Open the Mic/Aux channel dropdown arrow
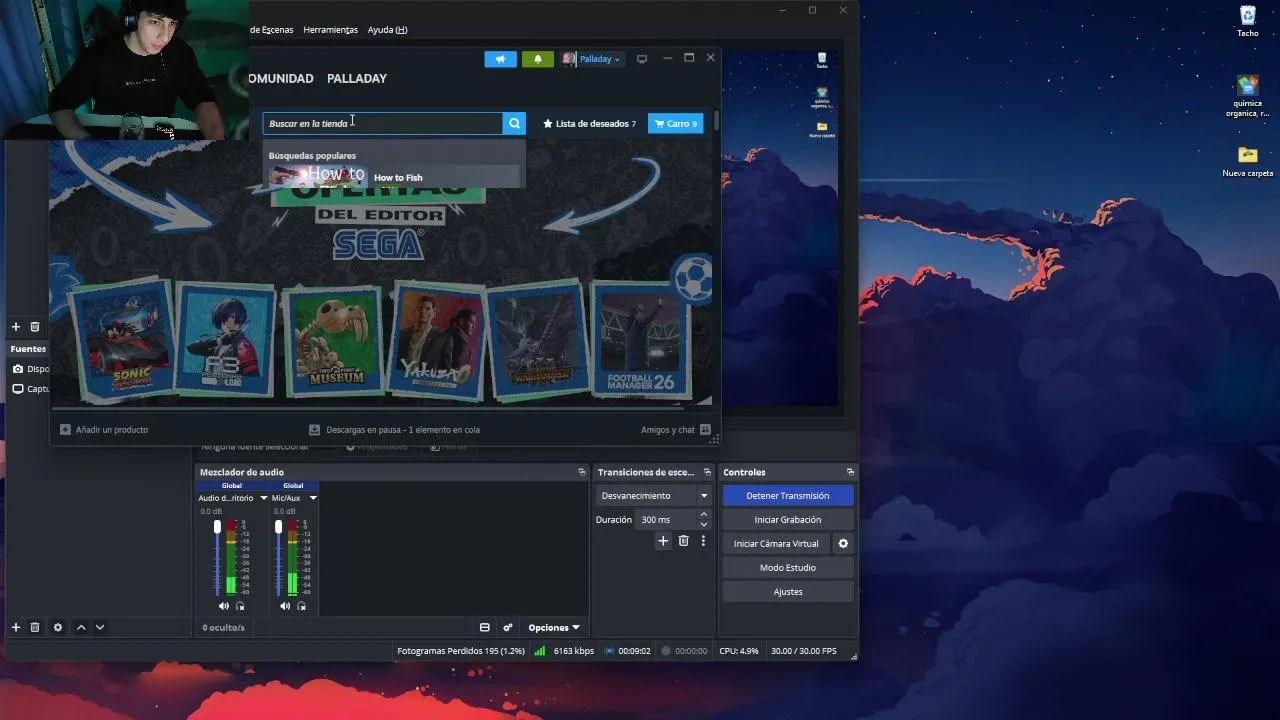This screenshot has width=1280, height=720. [313, 498]
